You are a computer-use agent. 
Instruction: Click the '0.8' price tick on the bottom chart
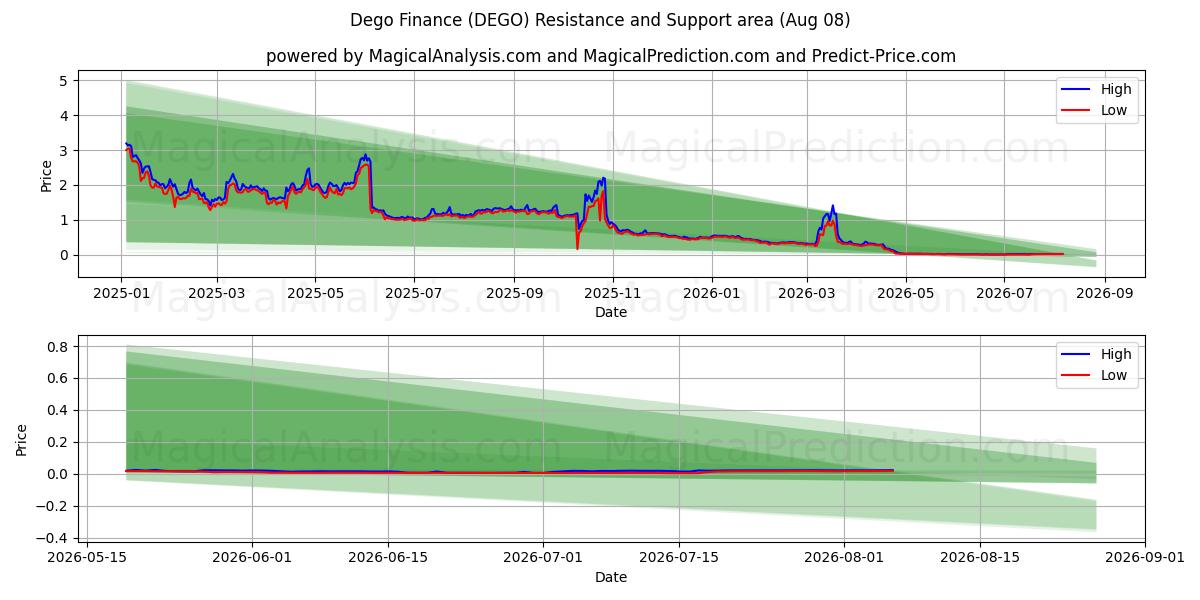(58, 346)
